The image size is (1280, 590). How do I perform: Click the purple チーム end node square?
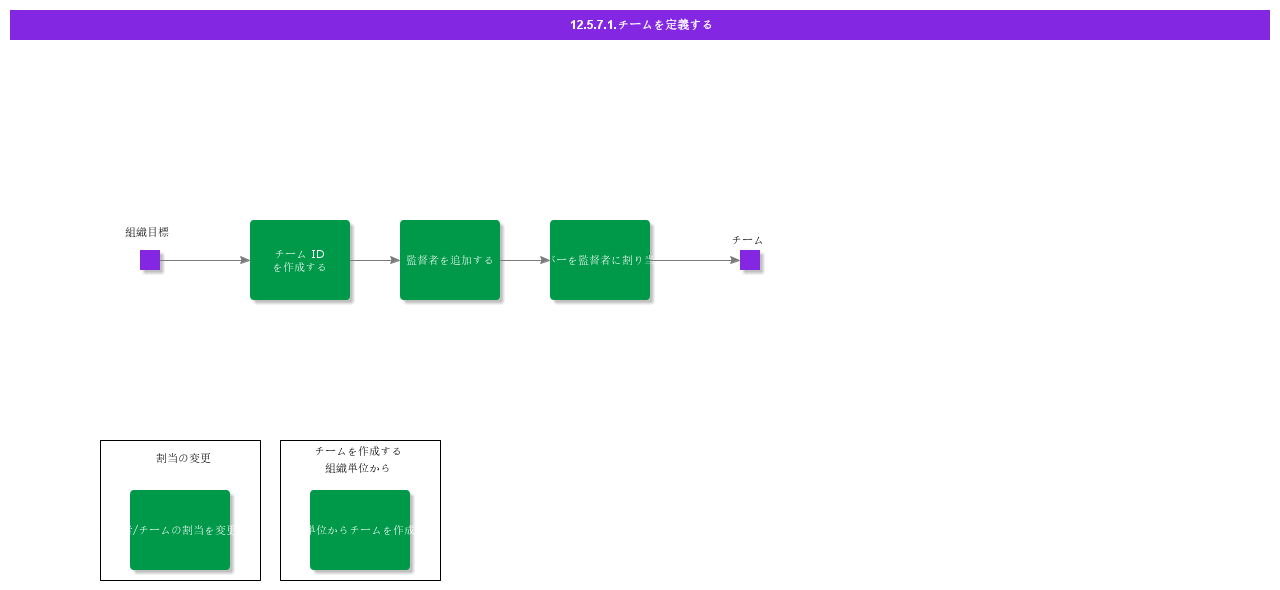coord(750,260)
